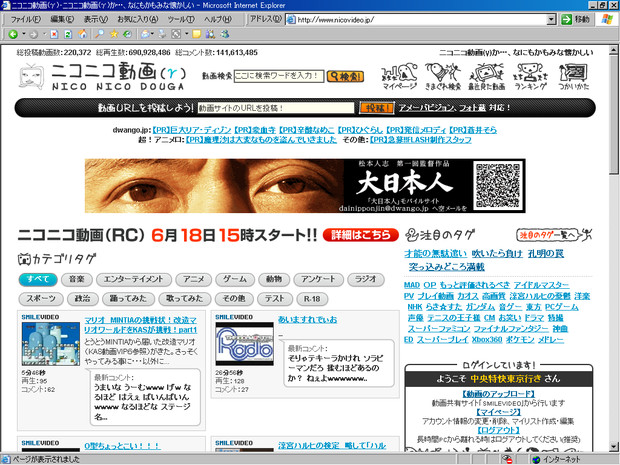Open the ランキング header icon
Screen dimensions: 620x465
[x=530, y=76]
